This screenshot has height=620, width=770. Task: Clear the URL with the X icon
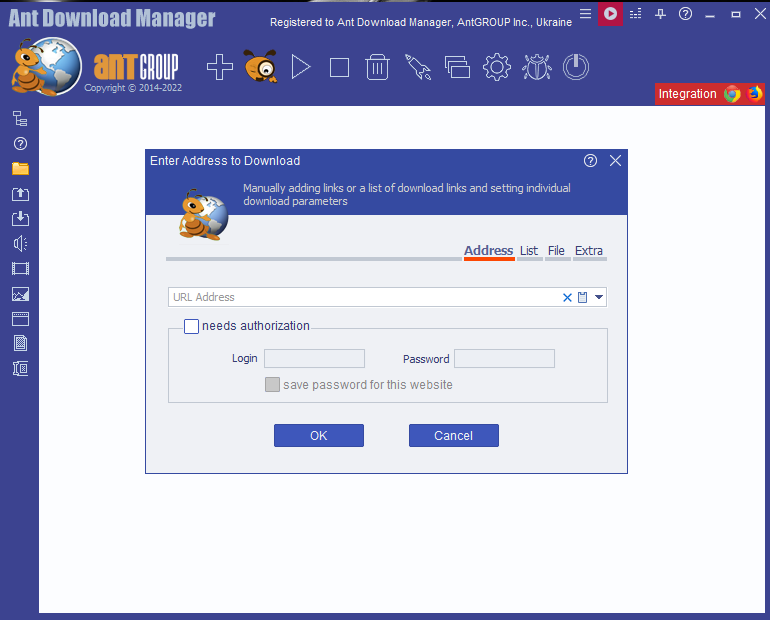[567, 297]
